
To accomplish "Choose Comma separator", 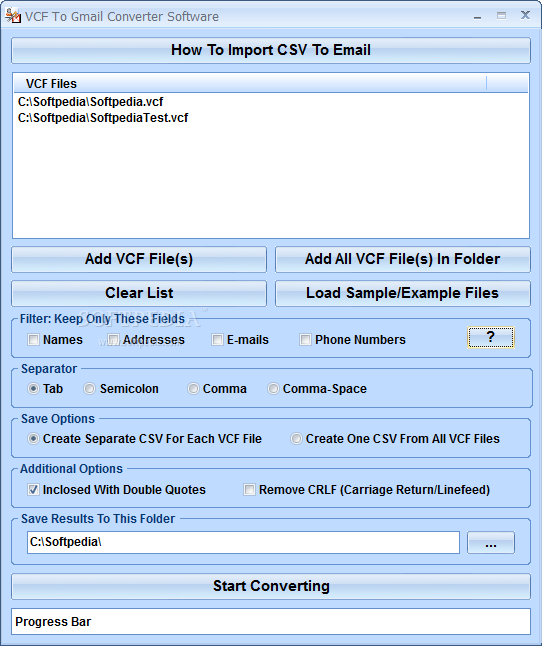I will (193, 389).
